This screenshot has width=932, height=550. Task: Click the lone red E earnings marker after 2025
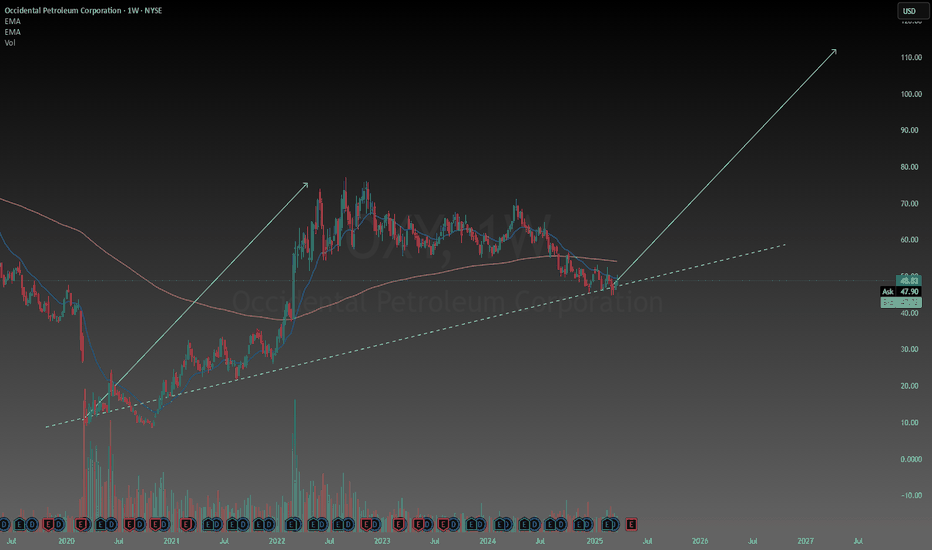[x=631, y=524]
